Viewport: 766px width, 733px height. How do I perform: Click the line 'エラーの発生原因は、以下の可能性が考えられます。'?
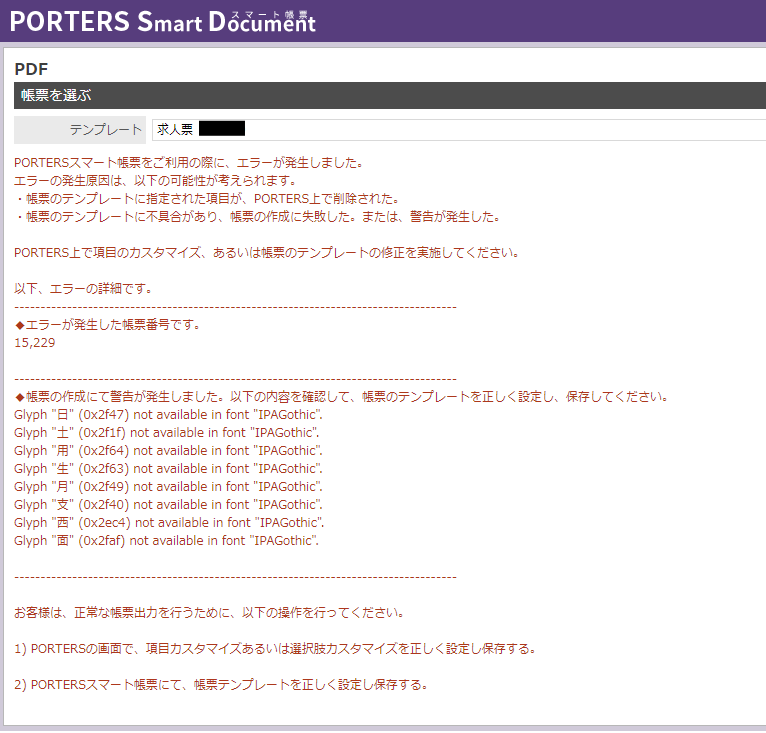(156, 181)
